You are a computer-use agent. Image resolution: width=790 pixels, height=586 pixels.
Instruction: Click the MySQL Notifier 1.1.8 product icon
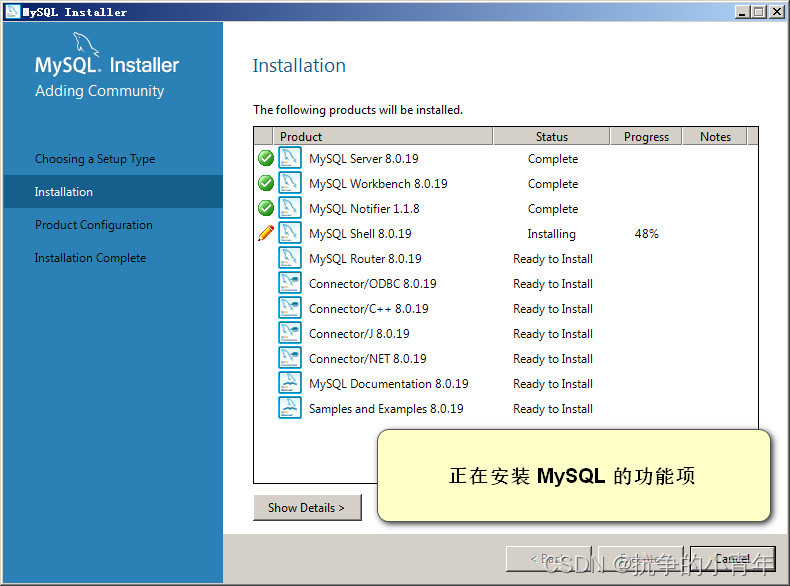click(290, 208)
